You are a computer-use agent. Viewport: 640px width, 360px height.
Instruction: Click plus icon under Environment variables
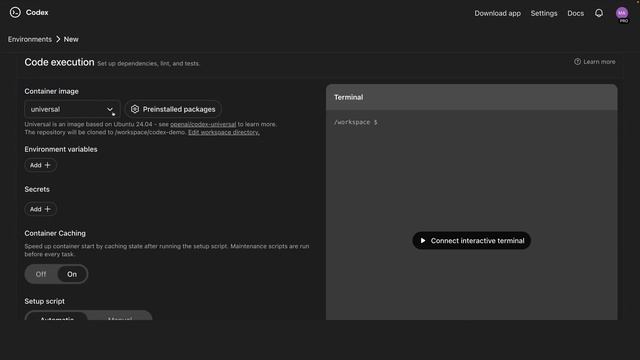click(47, 165)
